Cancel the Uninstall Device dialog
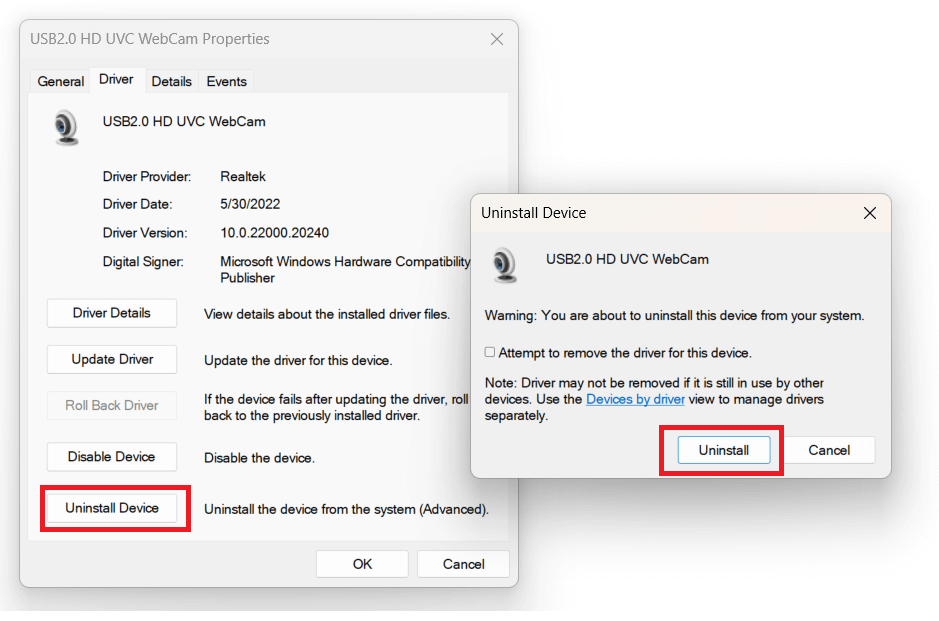This screenshot has height=621, width=939. click(x=829, y=450)
